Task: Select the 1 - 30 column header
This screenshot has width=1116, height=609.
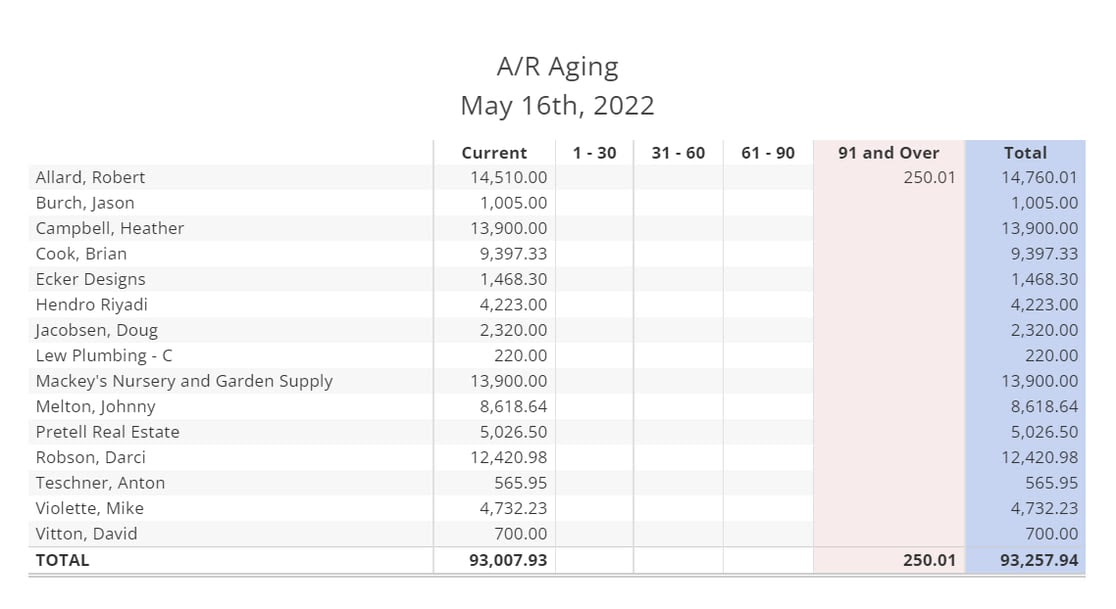Action: 594,153
